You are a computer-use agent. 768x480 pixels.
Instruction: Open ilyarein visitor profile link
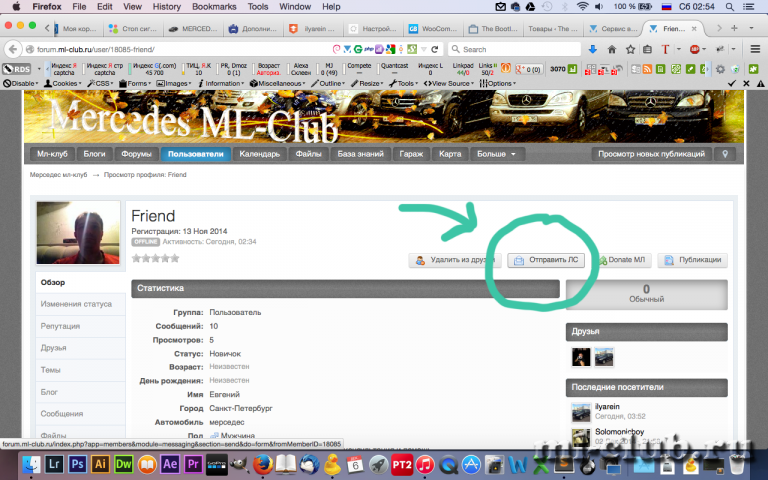point(607,407)
